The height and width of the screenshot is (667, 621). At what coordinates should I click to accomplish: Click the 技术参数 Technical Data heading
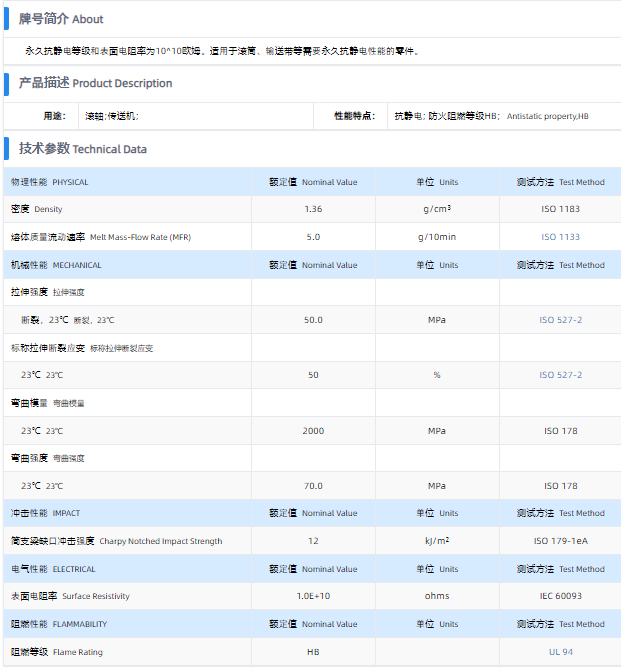[x=83, y=149]
